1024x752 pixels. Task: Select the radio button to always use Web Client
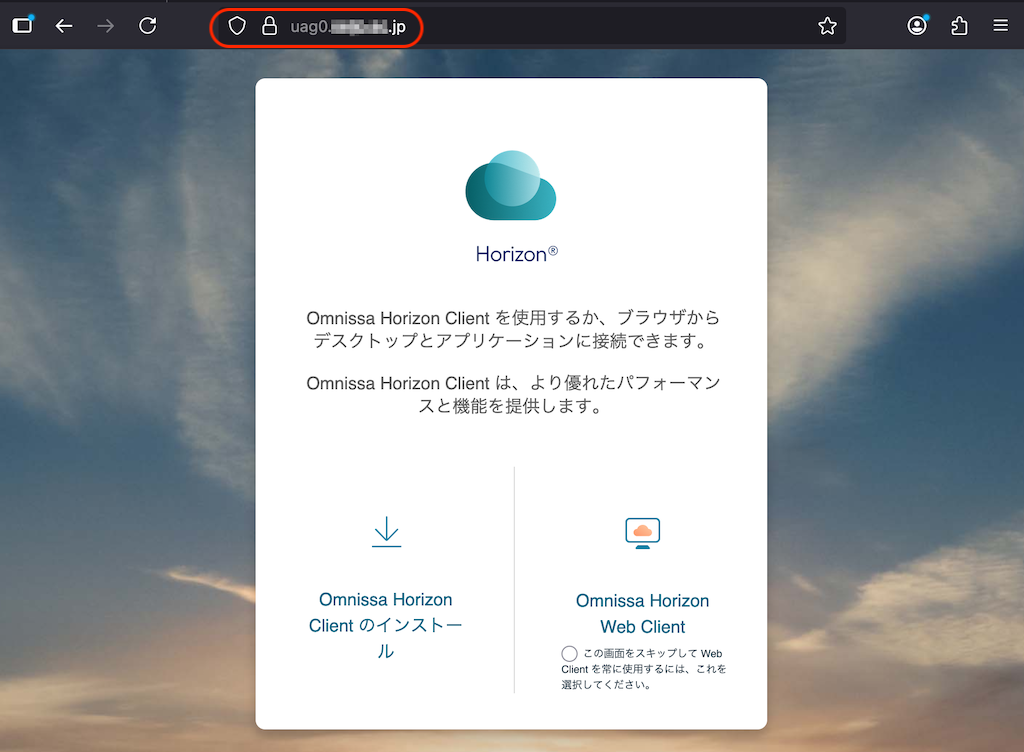coord(569,653)
